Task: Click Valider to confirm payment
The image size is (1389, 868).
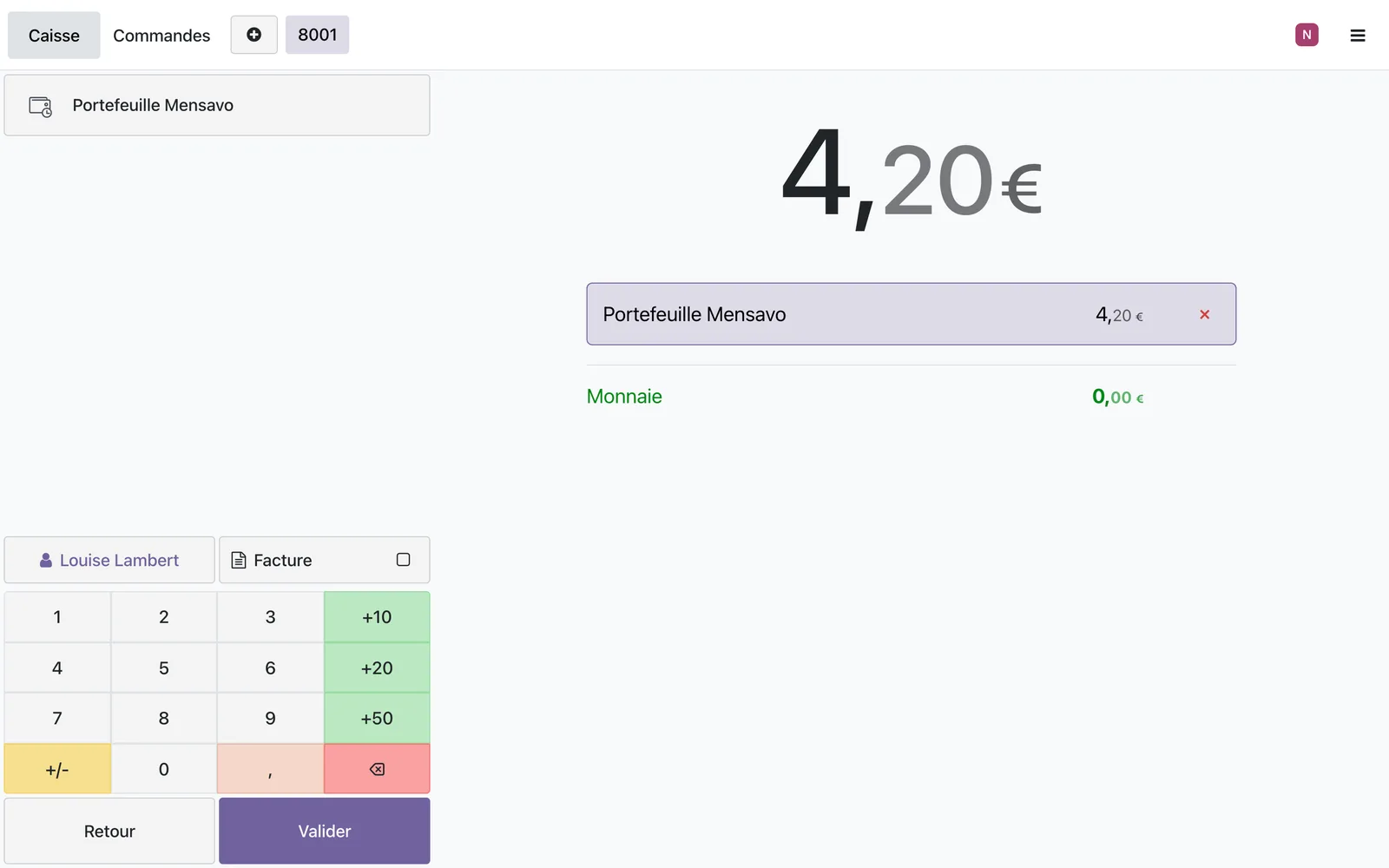Action: (325, 831)
